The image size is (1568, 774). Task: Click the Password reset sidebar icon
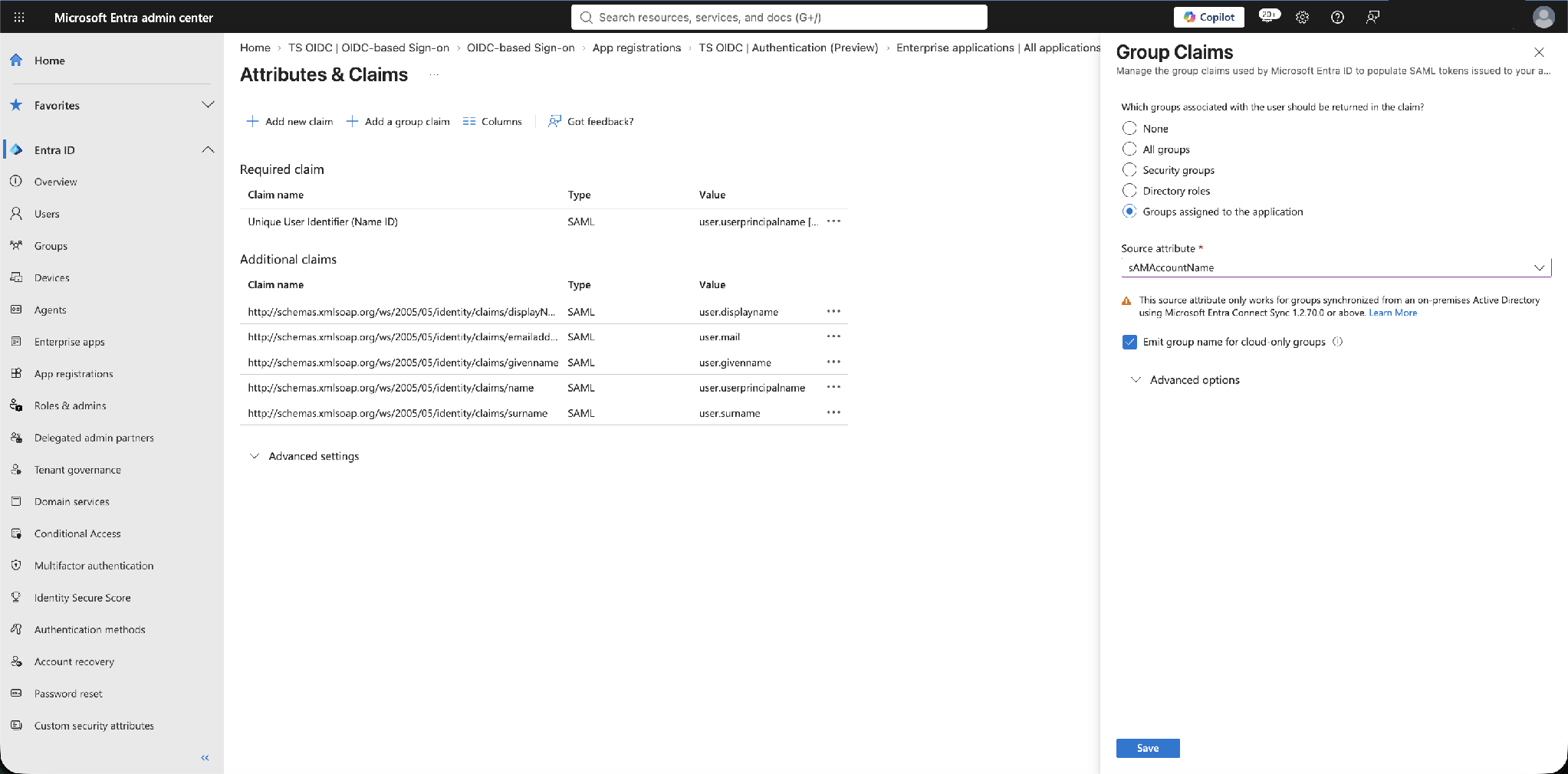pos(16,693)
